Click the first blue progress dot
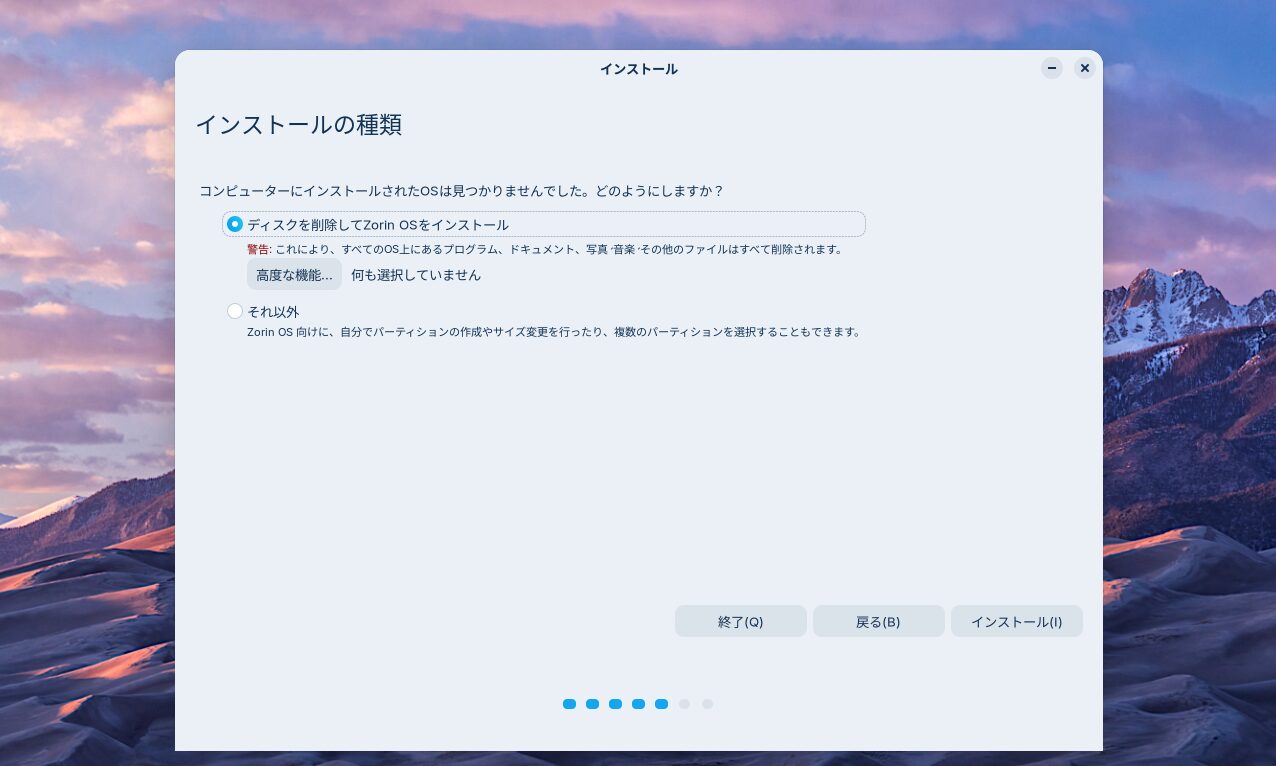This screenshot has height=766, width=1276. point(569,704)
